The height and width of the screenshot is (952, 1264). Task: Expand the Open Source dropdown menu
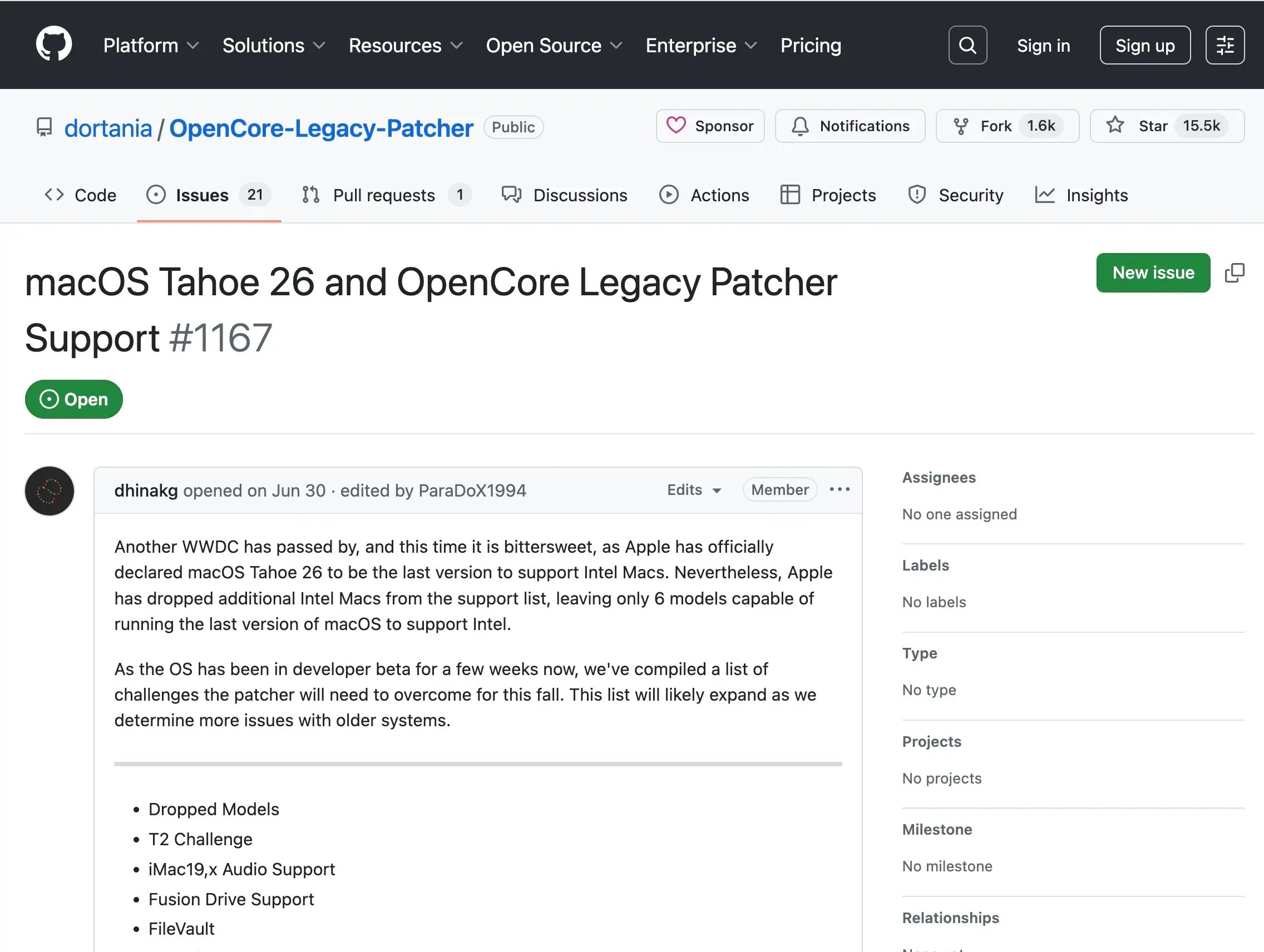click(x=553, y=45)
